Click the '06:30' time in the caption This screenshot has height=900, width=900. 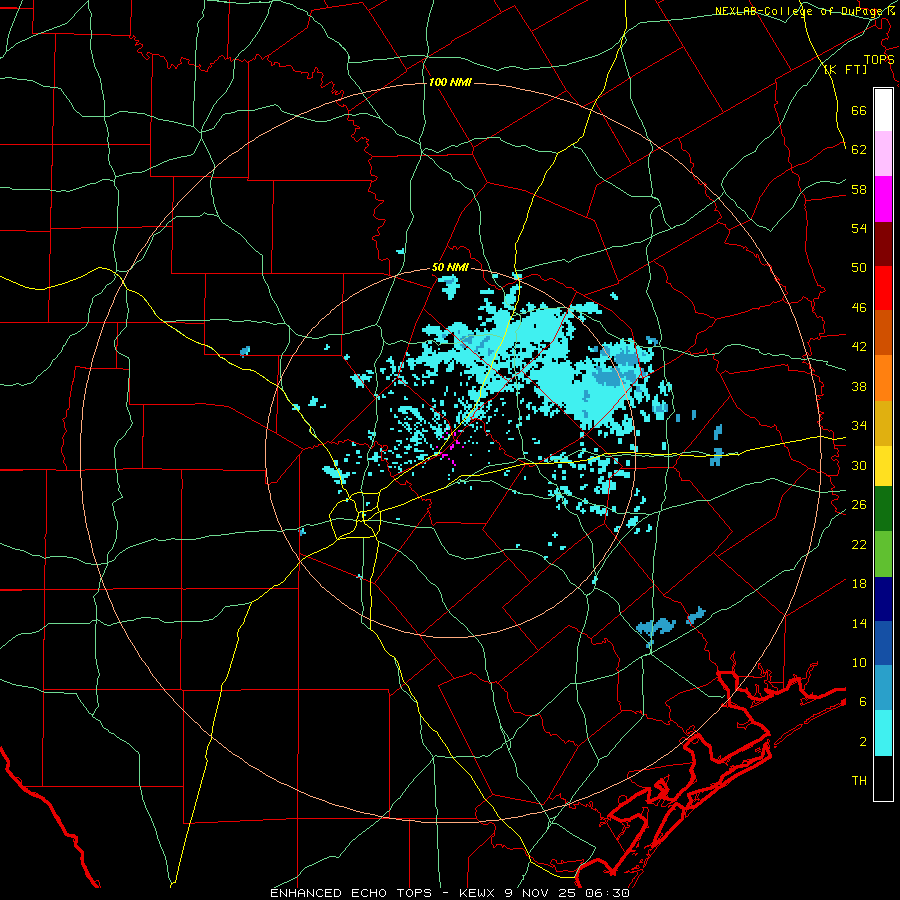coord(607,893)
